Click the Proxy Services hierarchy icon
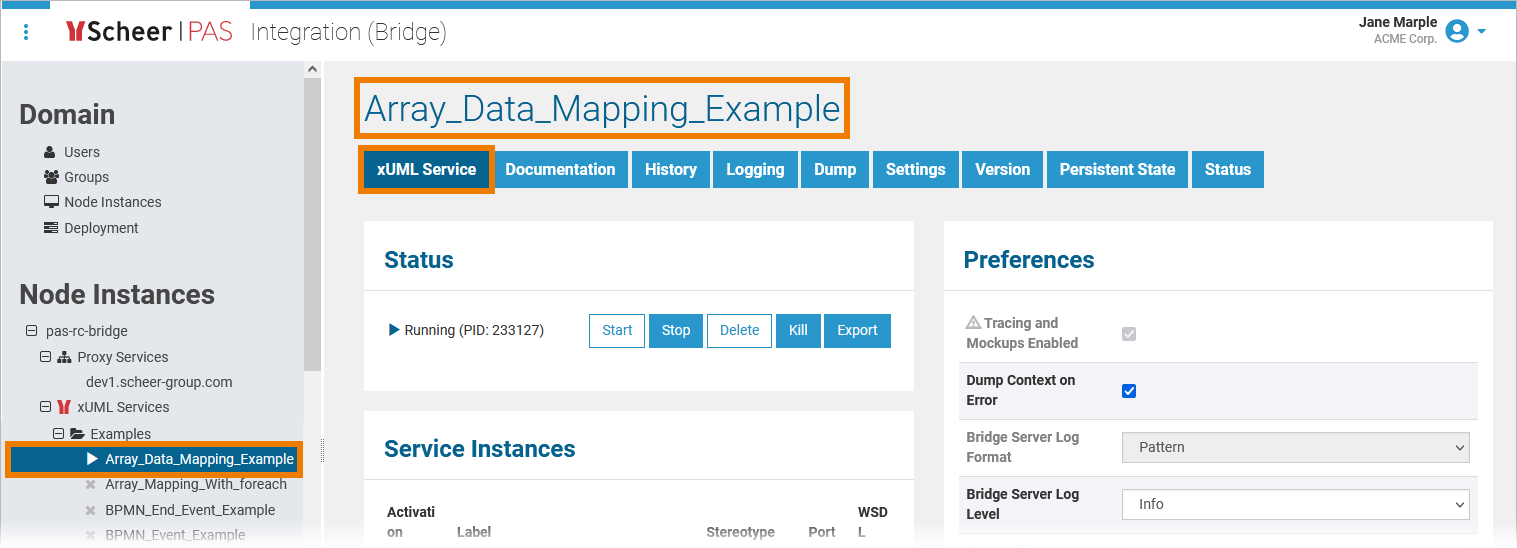1517x548 pixels. [64, 357]
